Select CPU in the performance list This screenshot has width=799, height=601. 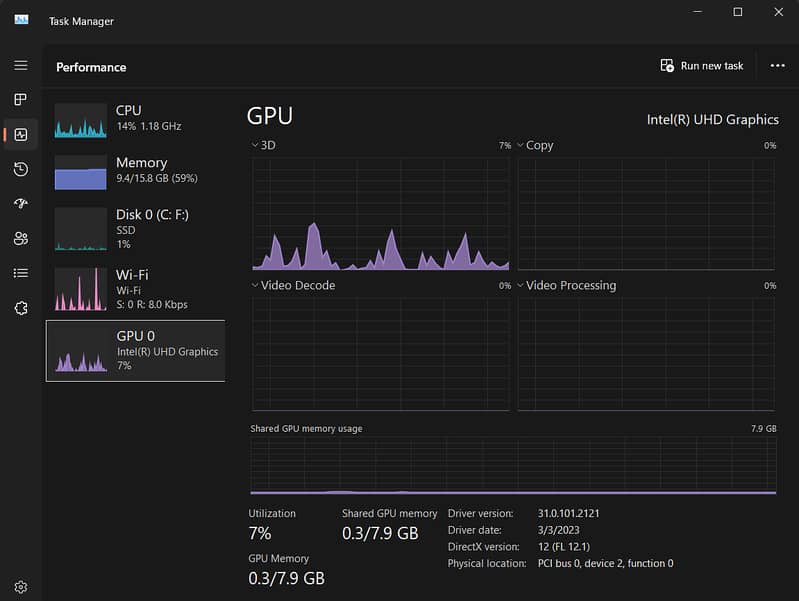pos(135,118)
